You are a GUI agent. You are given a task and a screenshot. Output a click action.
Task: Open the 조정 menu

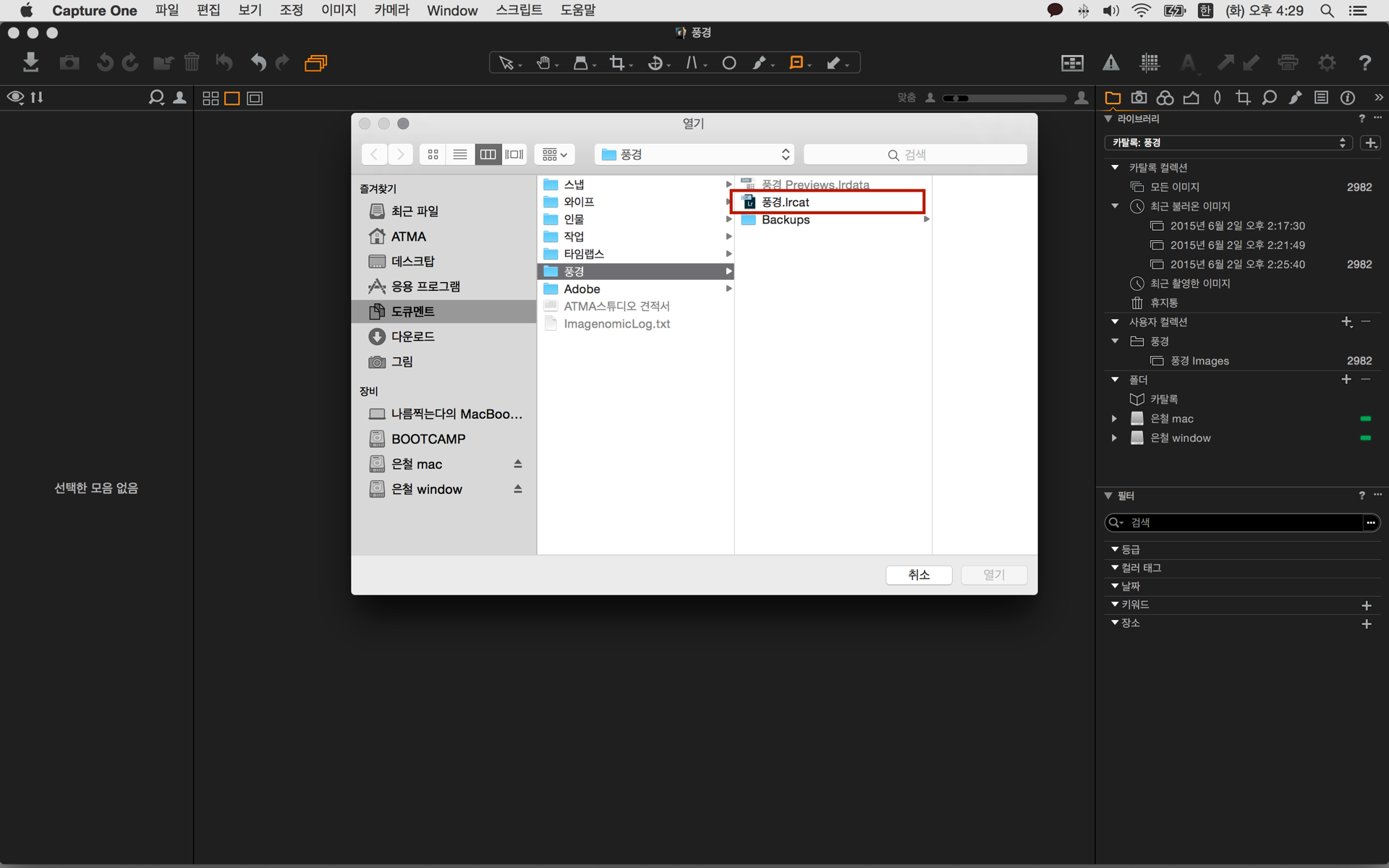[x=291, y=10]
